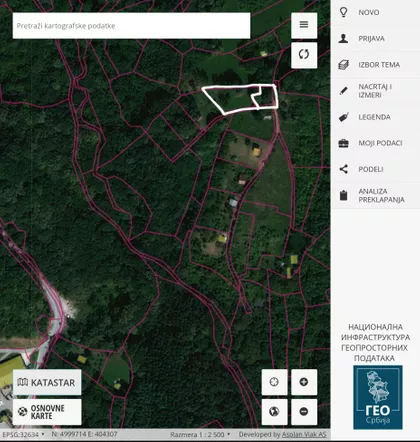Click the briefcase icon for Moji podaci
The image size is (420, 442).
pos(343,143)
